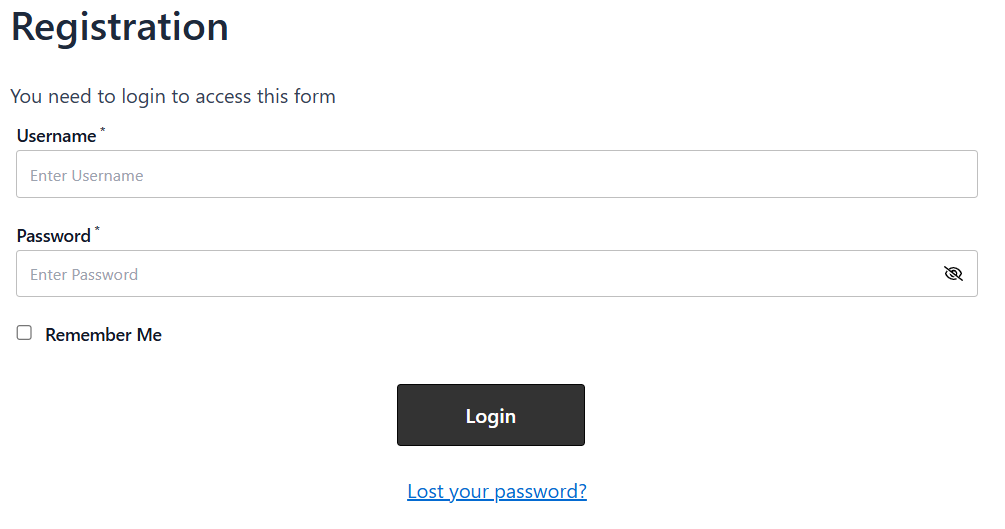Click the Remember Me label text
This screenshot has height=529, width=1005.
coord(103,335)
